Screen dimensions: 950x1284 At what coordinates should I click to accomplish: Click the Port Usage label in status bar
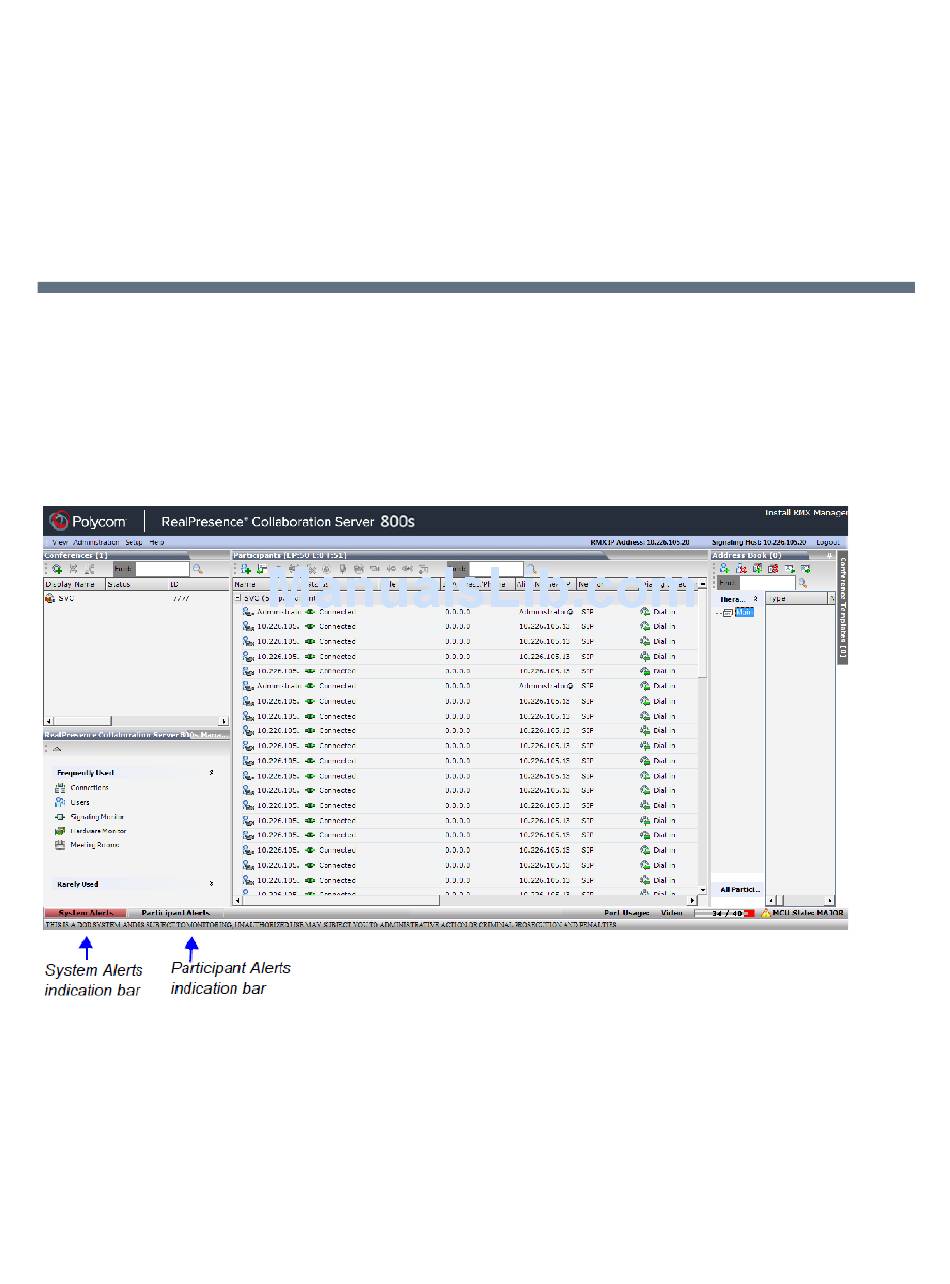point(627,913)
